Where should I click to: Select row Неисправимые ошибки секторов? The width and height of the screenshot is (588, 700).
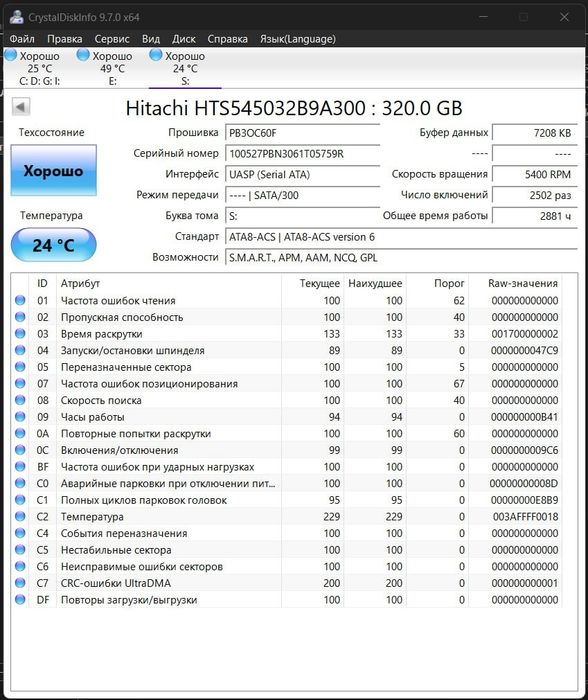pyautogui.click(x=287, y=566)
